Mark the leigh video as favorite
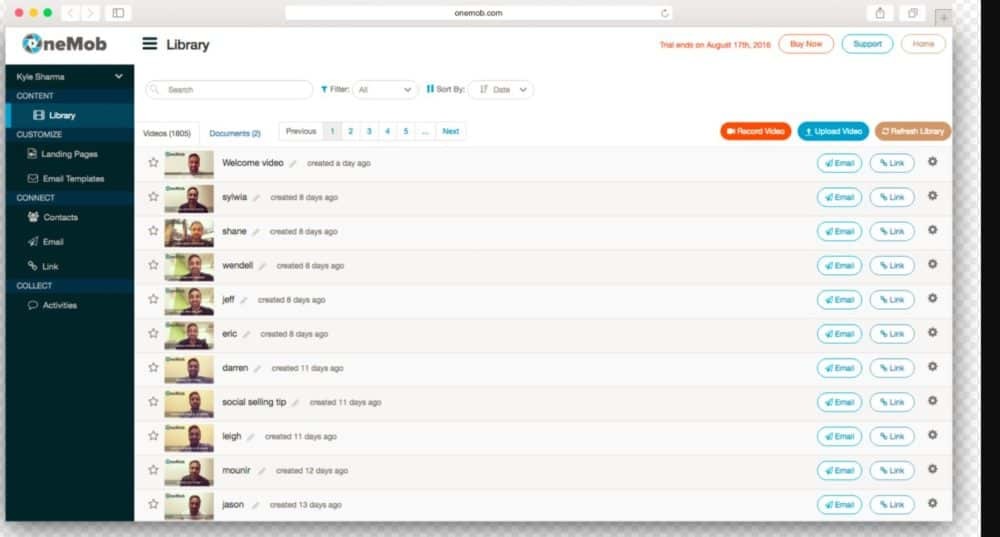The width and height of the screenshot is (1000, 537). (x=153, y=436)
